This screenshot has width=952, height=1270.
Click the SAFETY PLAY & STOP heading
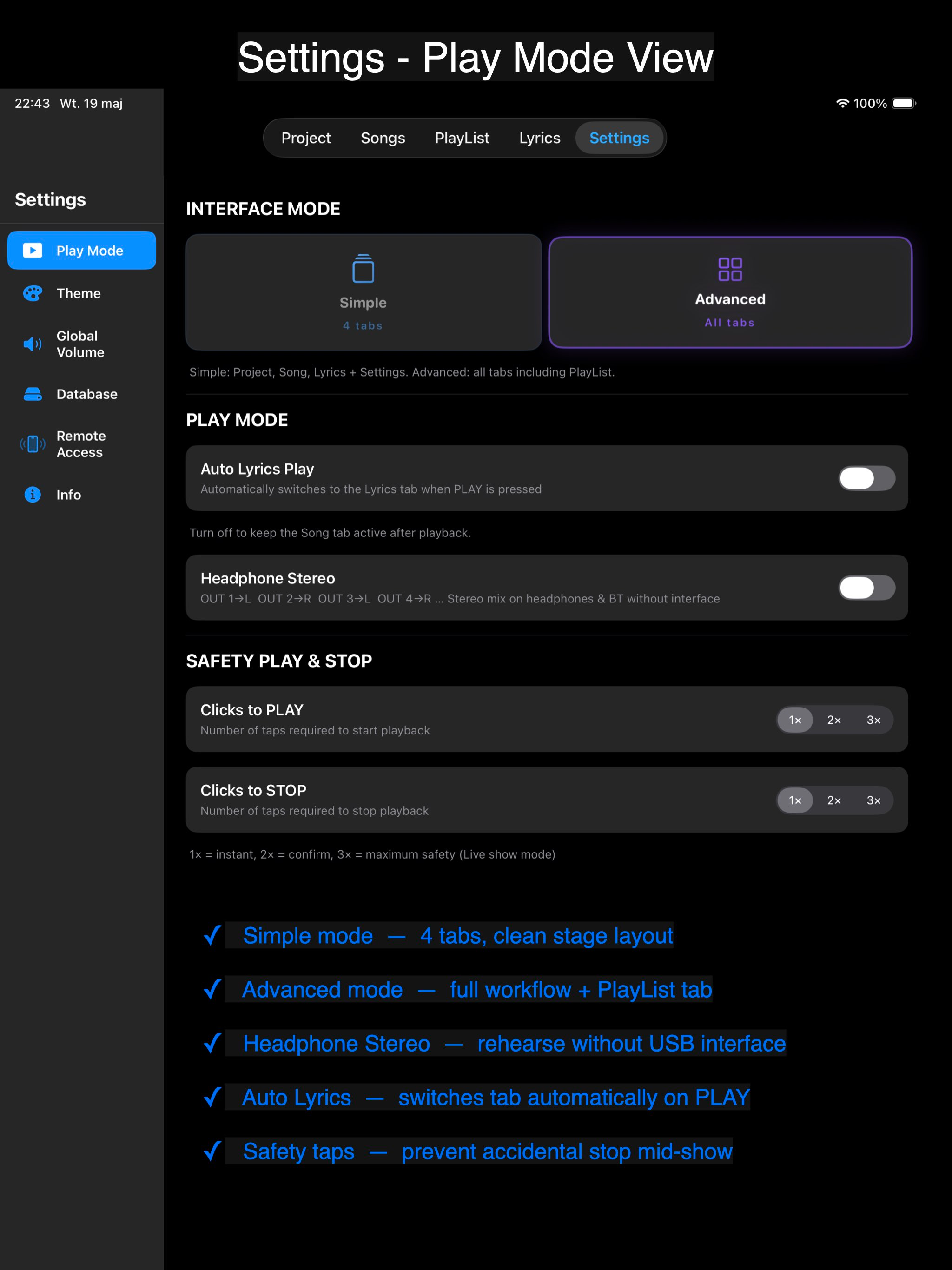point(279,661)
